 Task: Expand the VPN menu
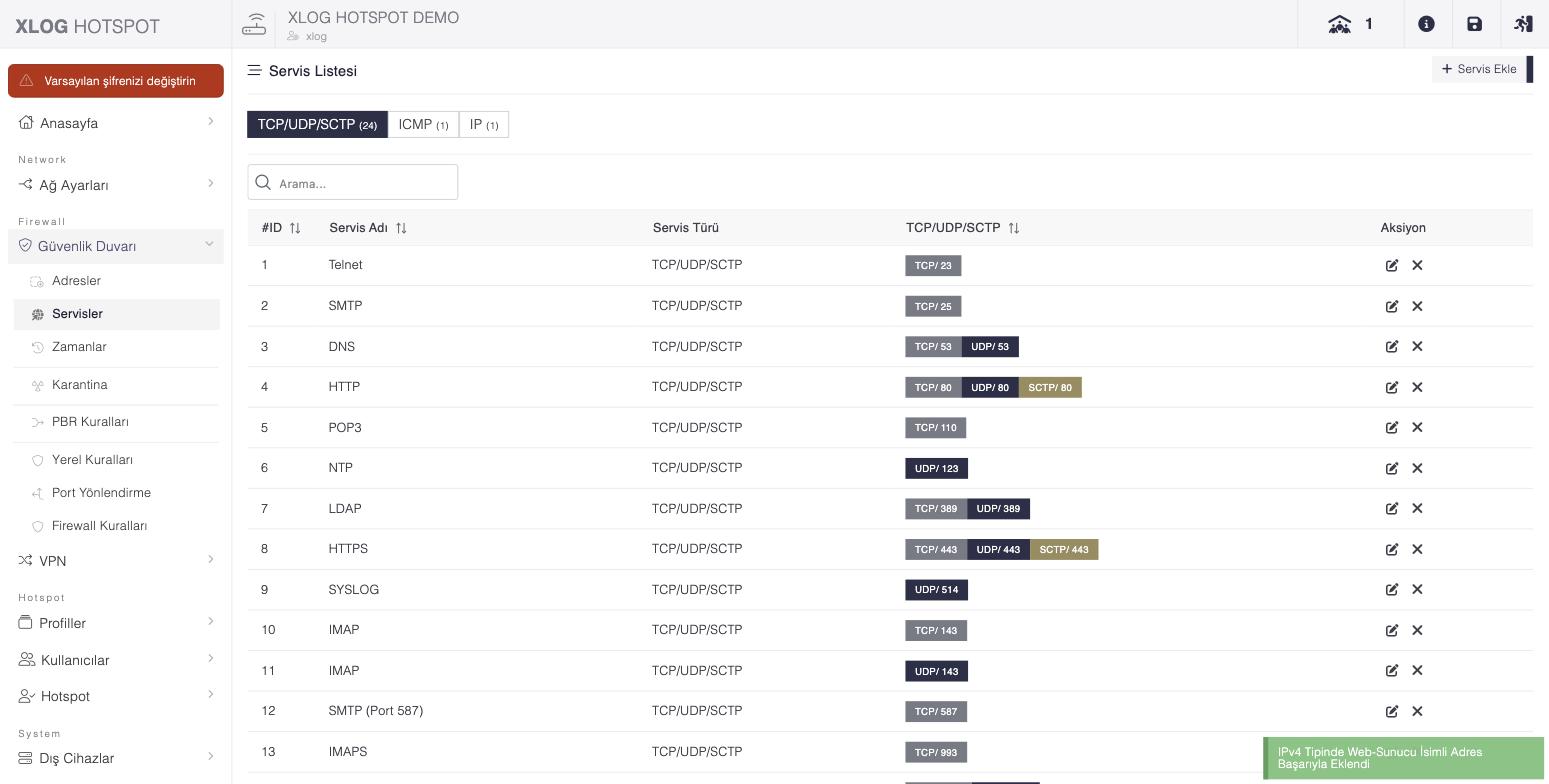(116, 561)
